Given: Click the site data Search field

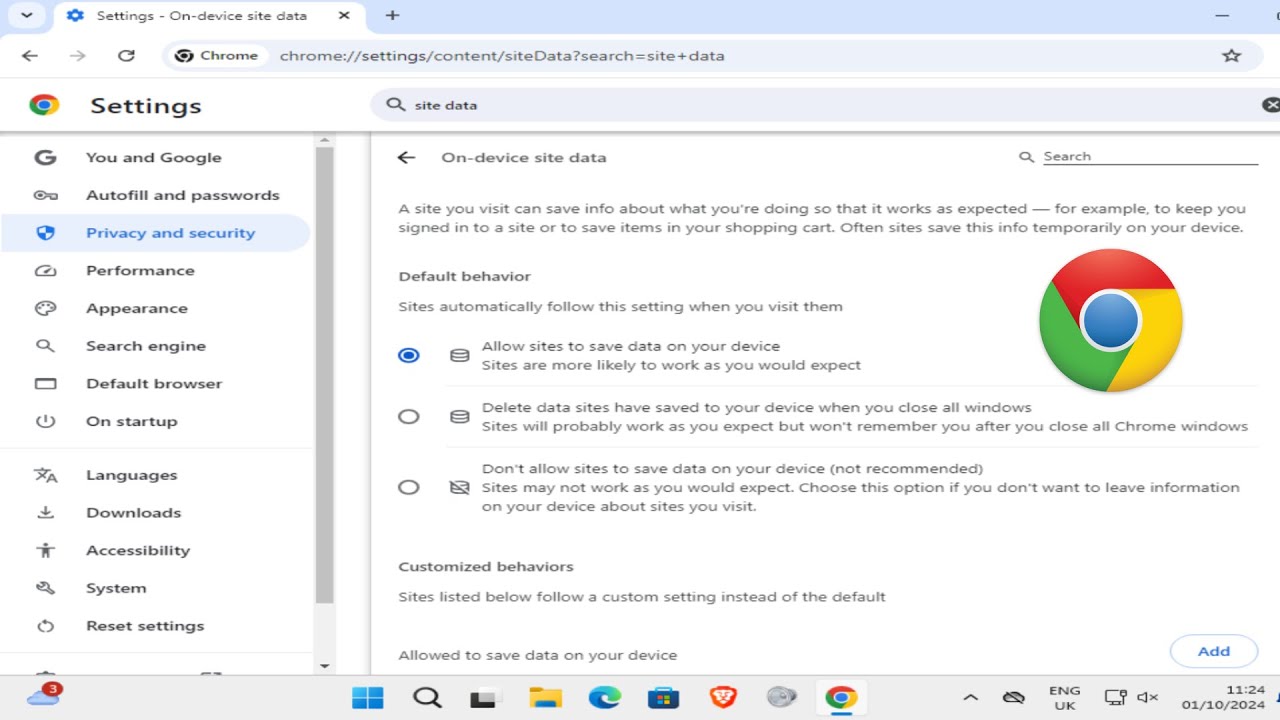Looking at the screenshot, I should coord(1150,157).
